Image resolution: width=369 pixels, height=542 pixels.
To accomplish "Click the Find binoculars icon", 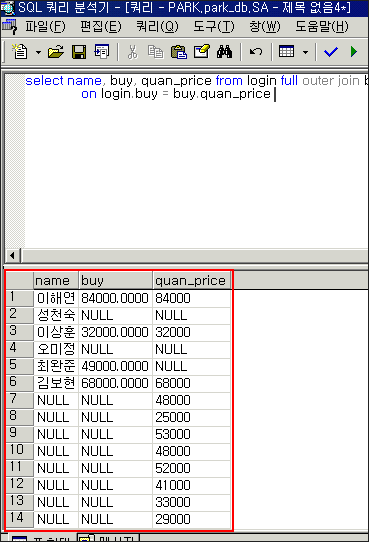I will click(x=225, y=52).
